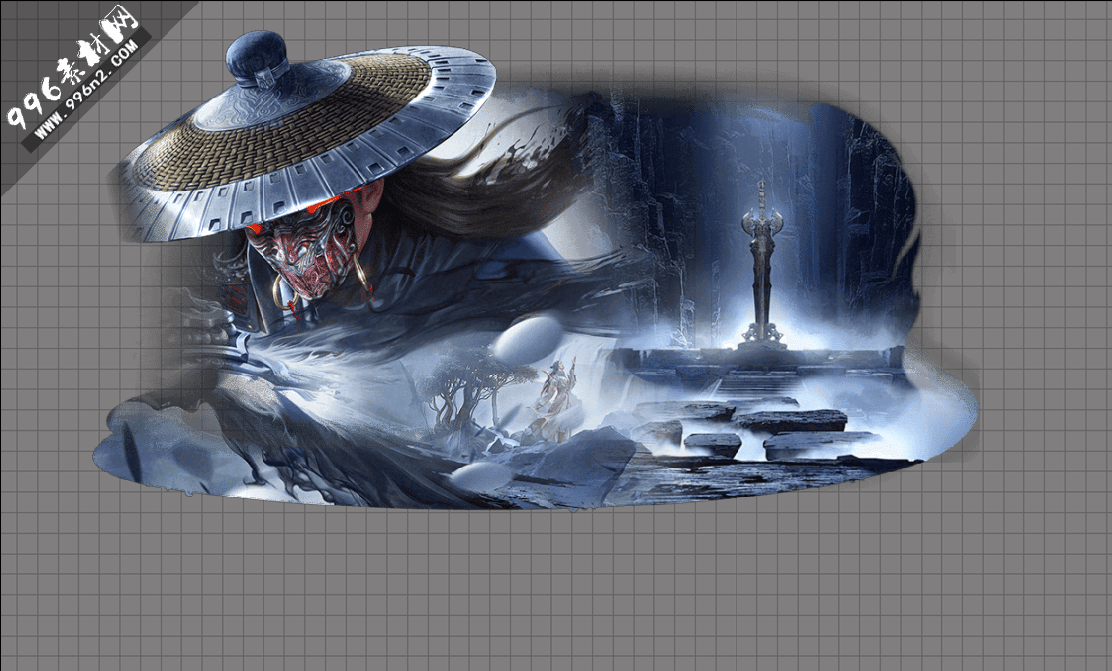Select the masked warrior artwork image

coord(535,270)
